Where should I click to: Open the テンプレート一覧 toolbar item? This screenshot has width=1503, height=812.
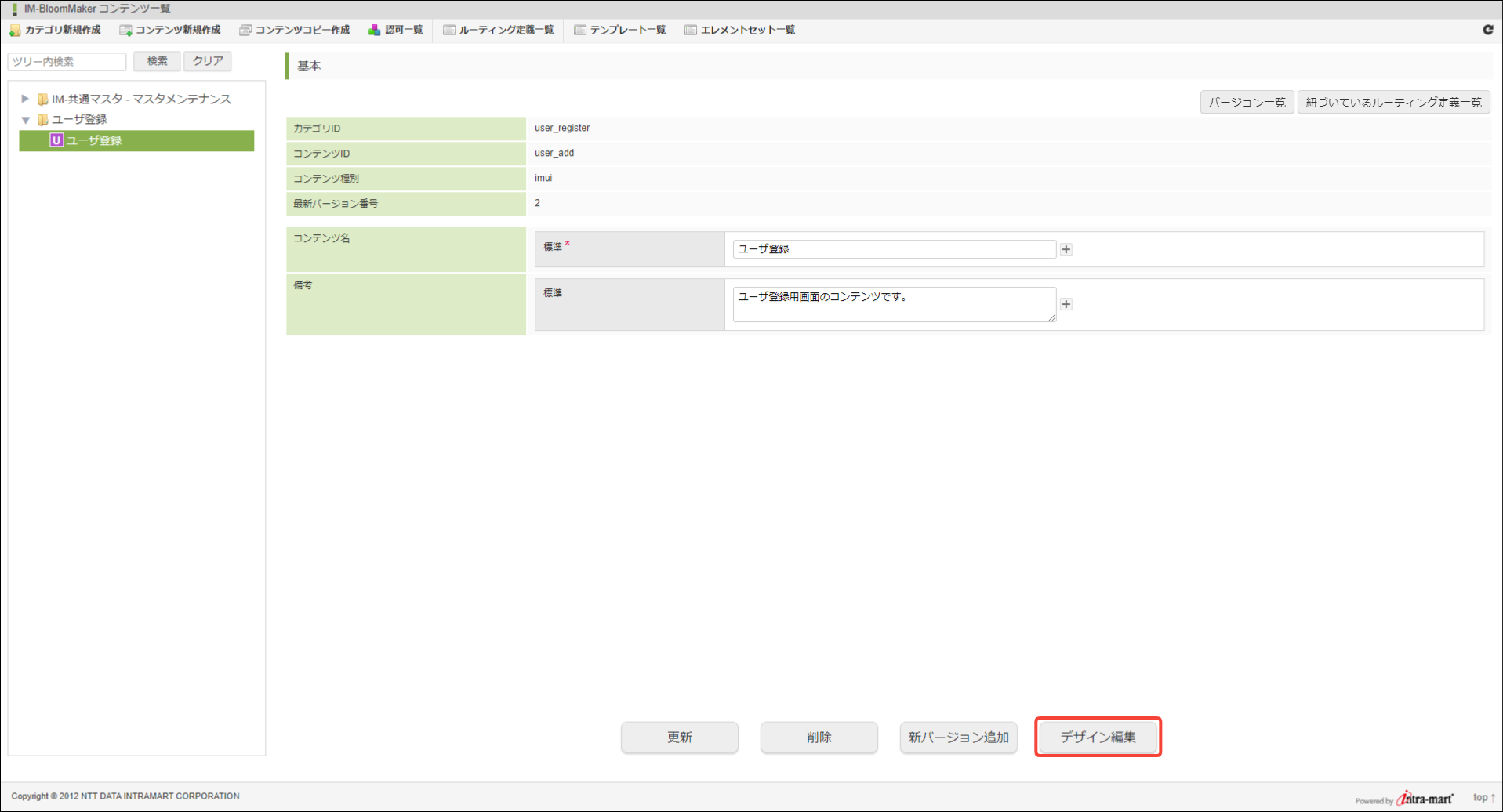point(620,31)
